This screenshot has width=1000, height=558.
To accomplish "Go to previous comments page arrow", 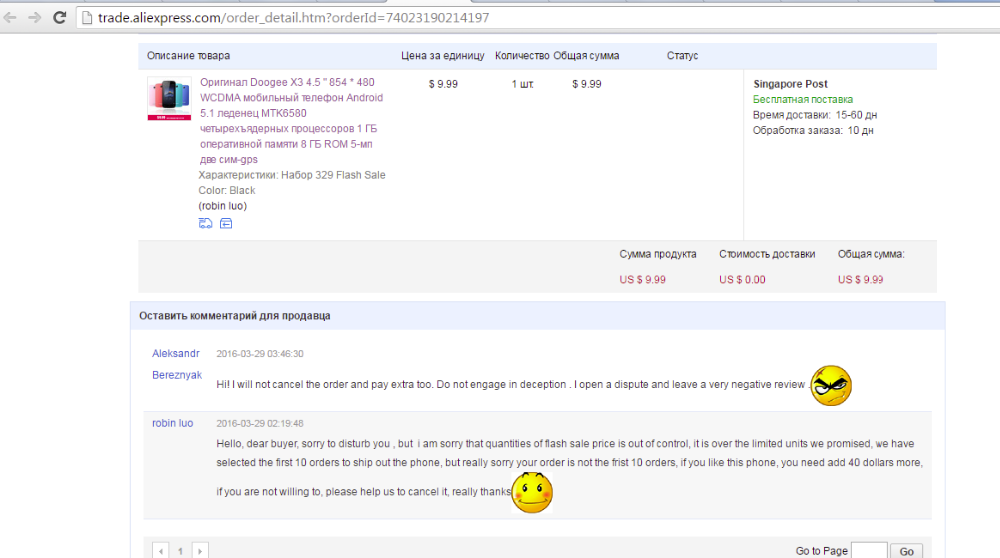I will [x=161, y=551].
